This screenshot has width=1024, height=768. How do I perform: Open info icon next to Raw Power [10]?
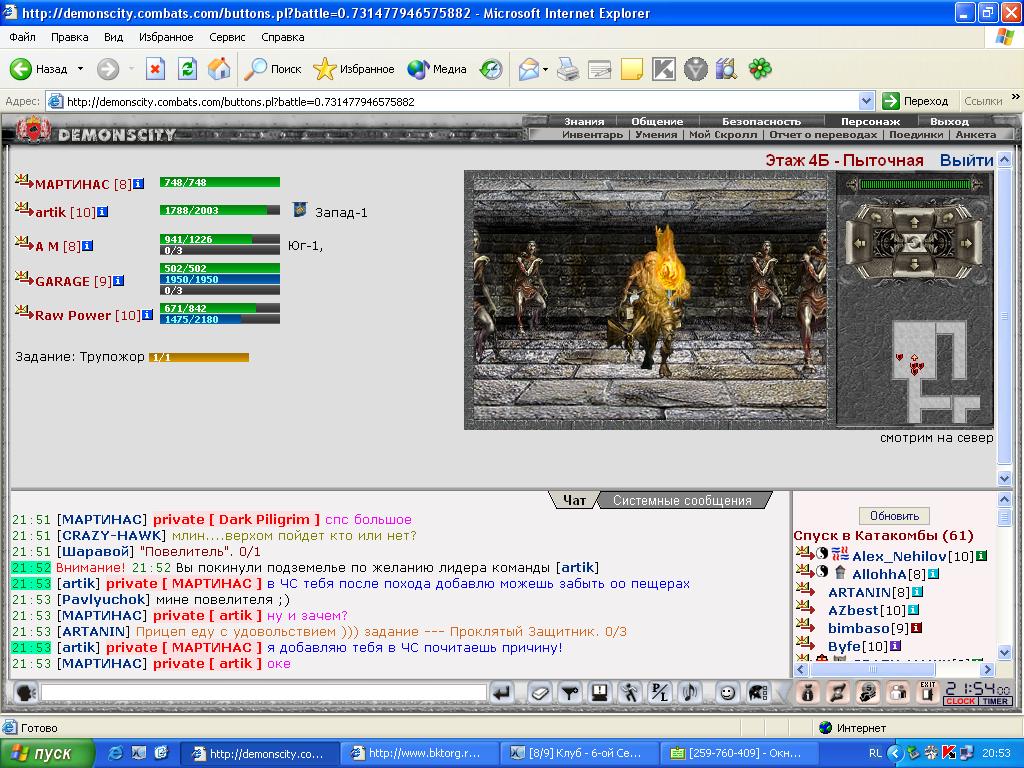coord(148,315)
